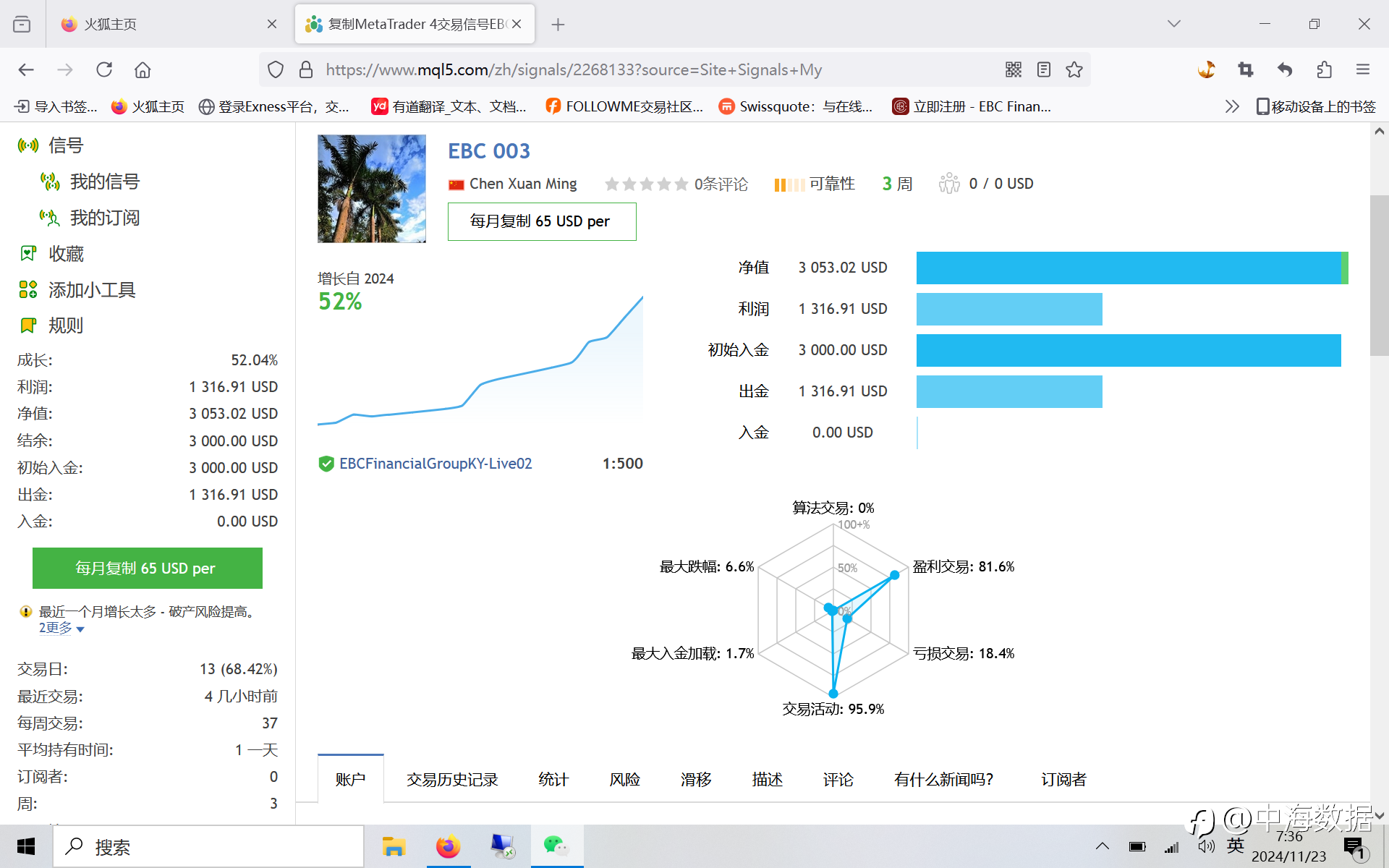The height and width of the screenshot is (868, 1389).
Task: Click the palm tree signal thumbnail
Action: click(372, 188)
